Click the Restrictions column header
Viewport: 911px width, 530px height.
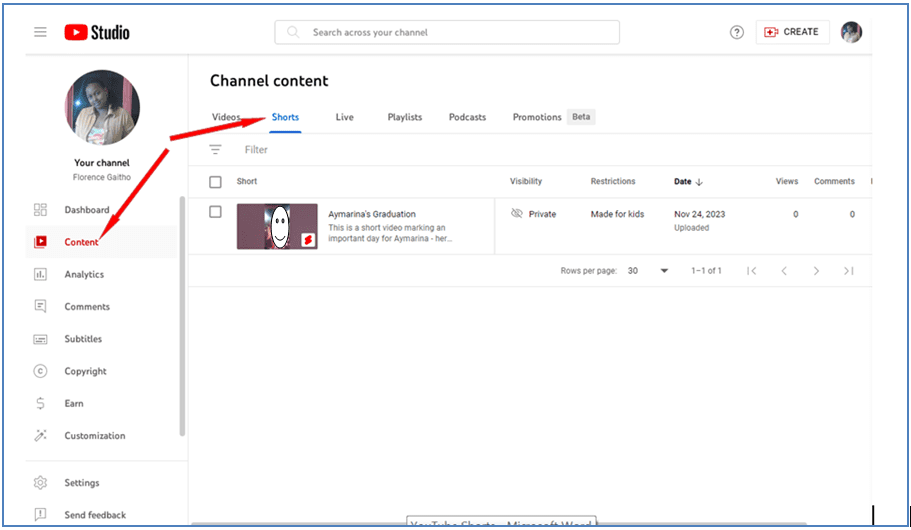[x=613, y=181]
